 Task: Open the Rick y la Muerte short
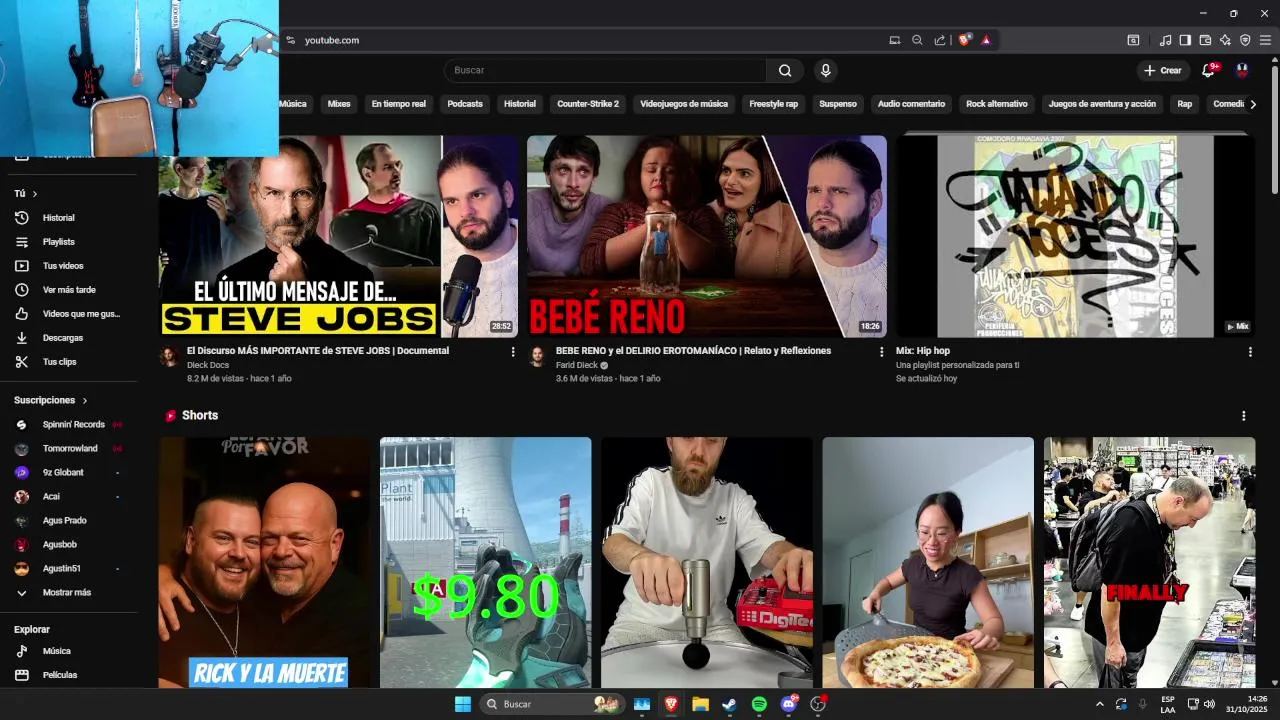264,562
